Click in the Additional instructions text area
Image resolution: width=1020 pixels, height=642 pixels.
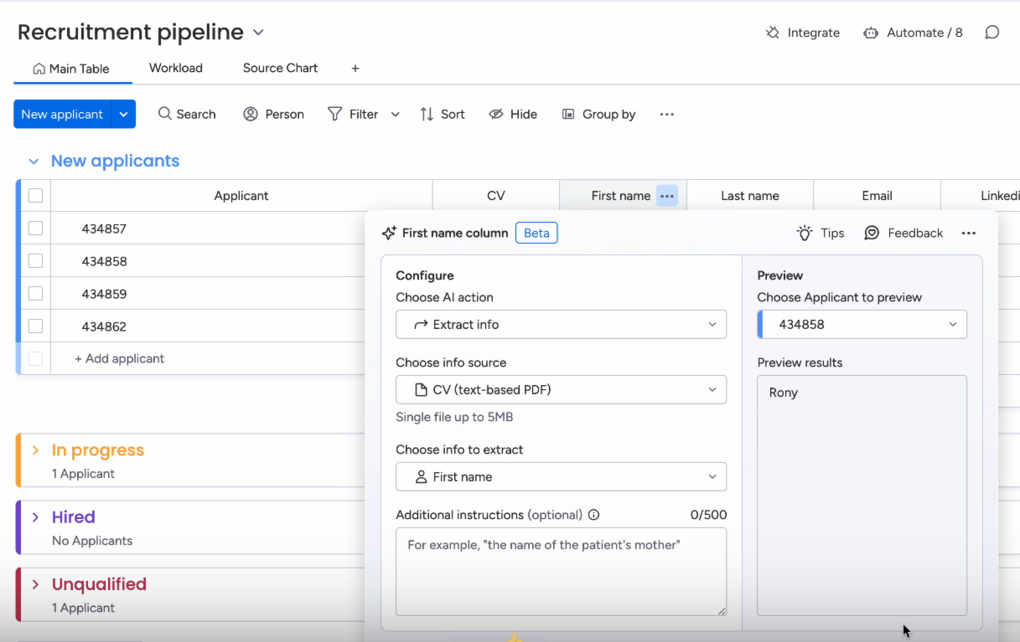tap(561, 572)
